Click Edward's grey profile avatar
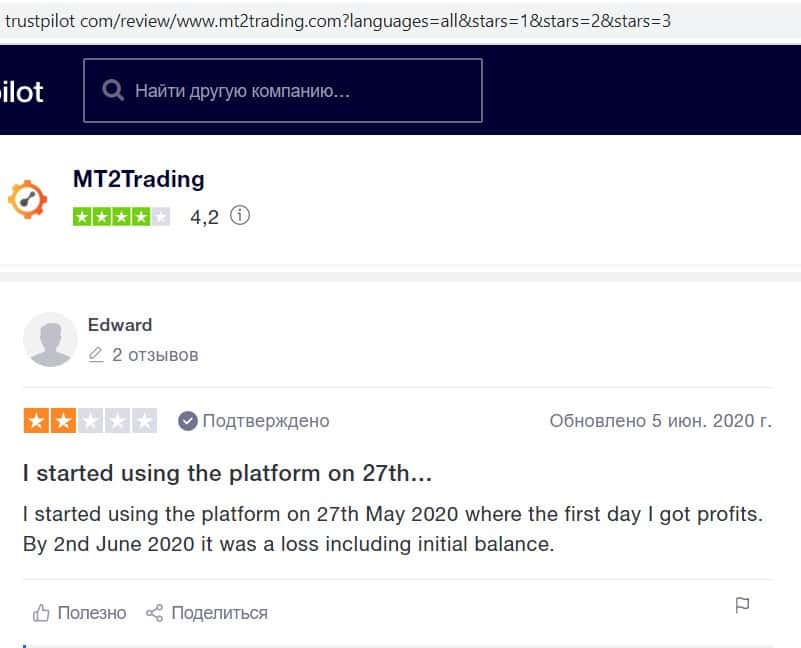The height and width of the screenshot is (648, 801). [50, 339]
